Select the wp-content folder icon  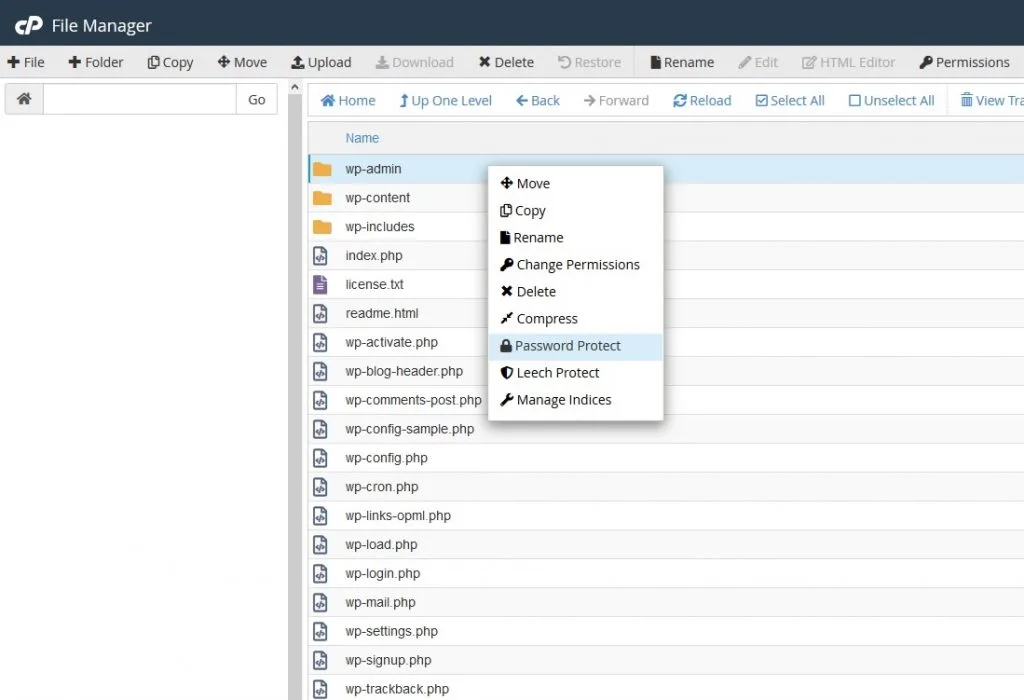pyautogui.click(x=322, y=198)
